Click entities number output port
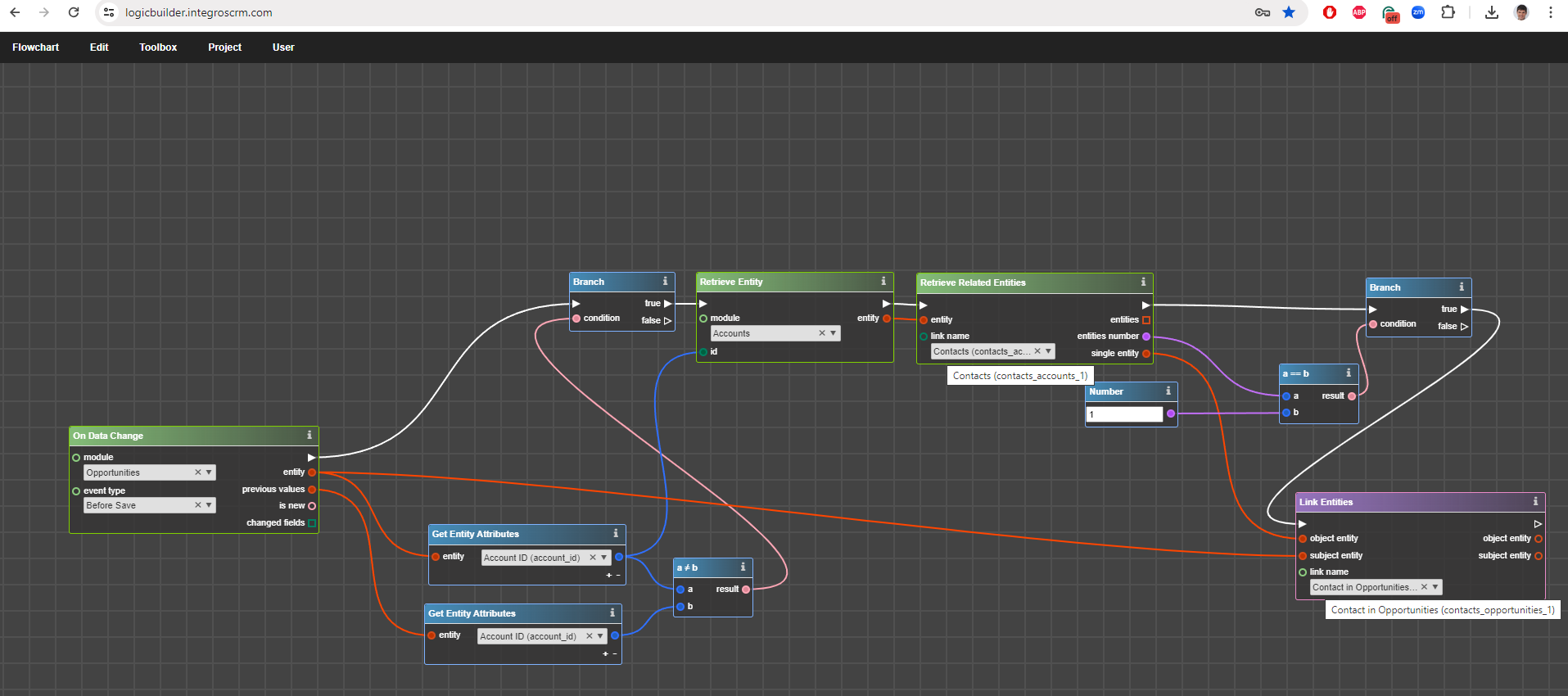1568x696 pixels. pyautogui.click(x=1146, y=337)
